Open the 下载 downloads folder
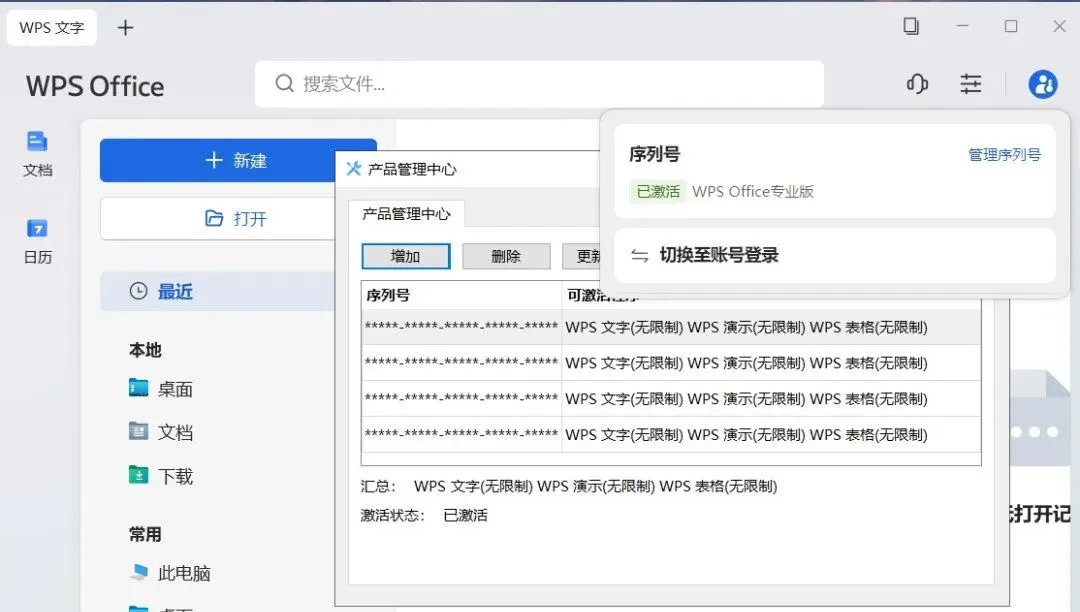 click(161, 476)
